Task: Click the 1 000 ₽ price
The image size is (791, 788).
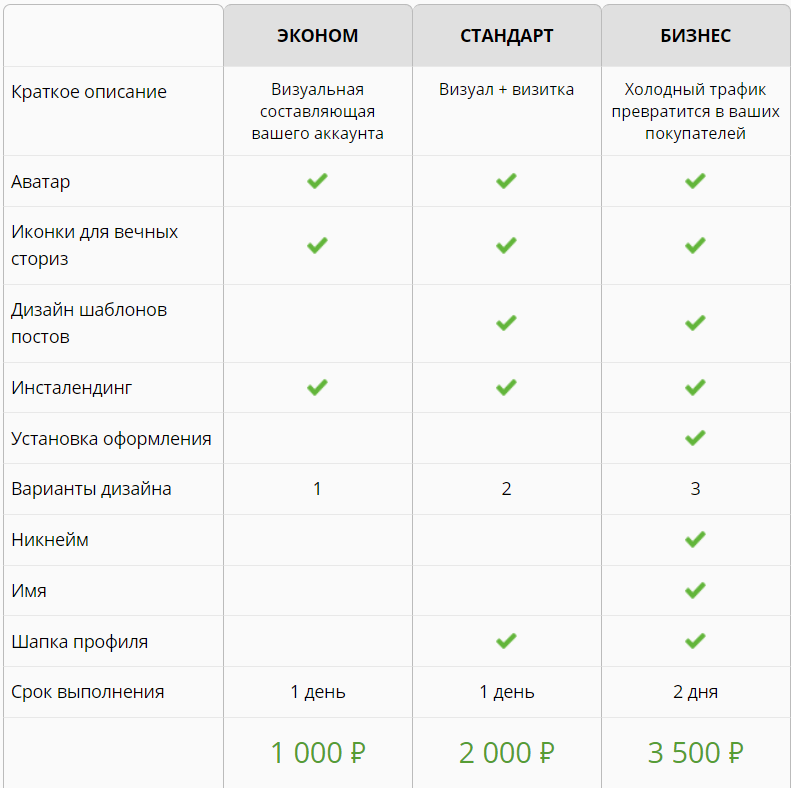Action: point(318,753)
